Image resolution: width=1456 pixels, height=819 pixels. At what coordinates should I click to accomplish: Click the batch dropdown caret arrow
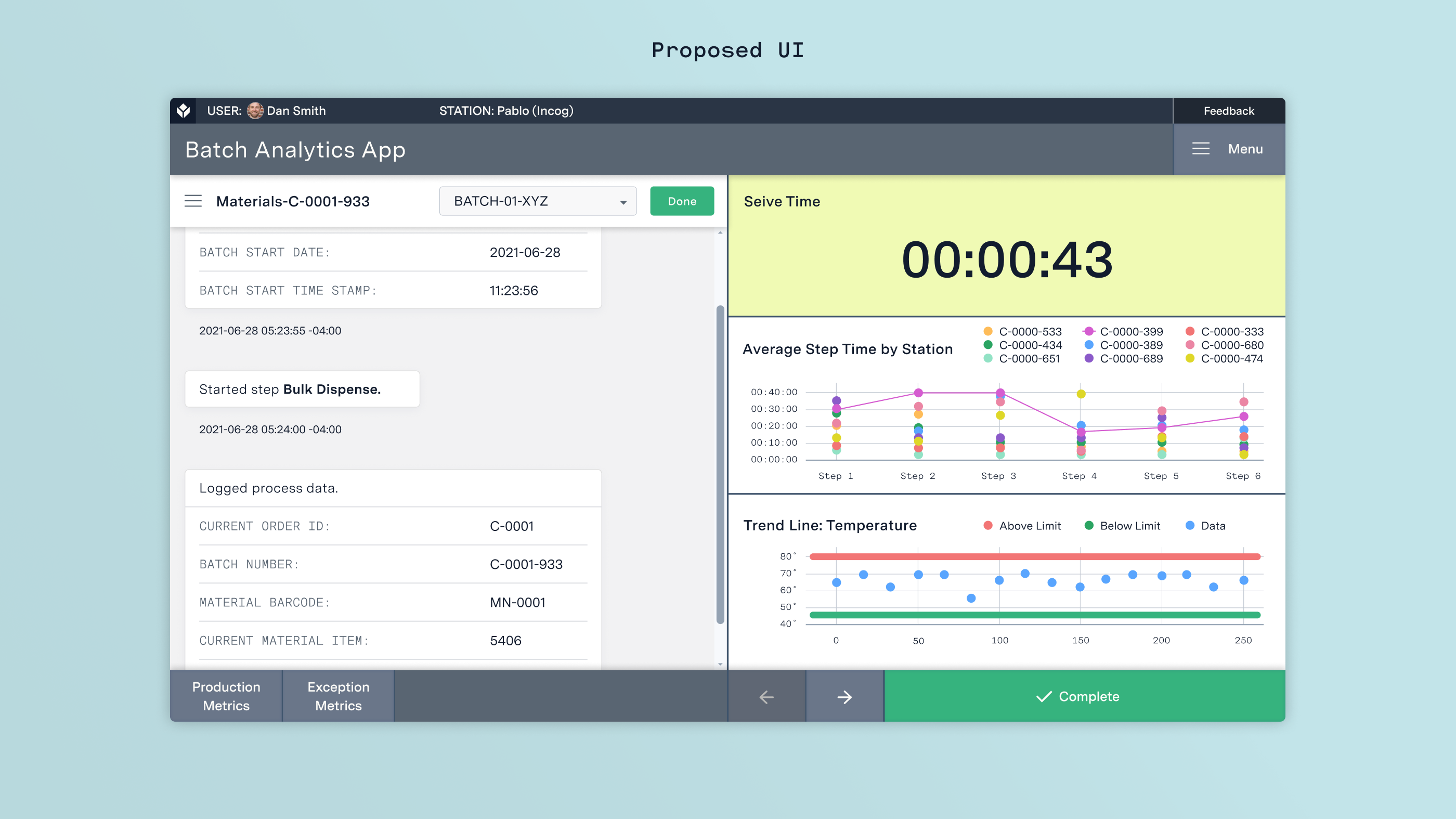[623, 202]
